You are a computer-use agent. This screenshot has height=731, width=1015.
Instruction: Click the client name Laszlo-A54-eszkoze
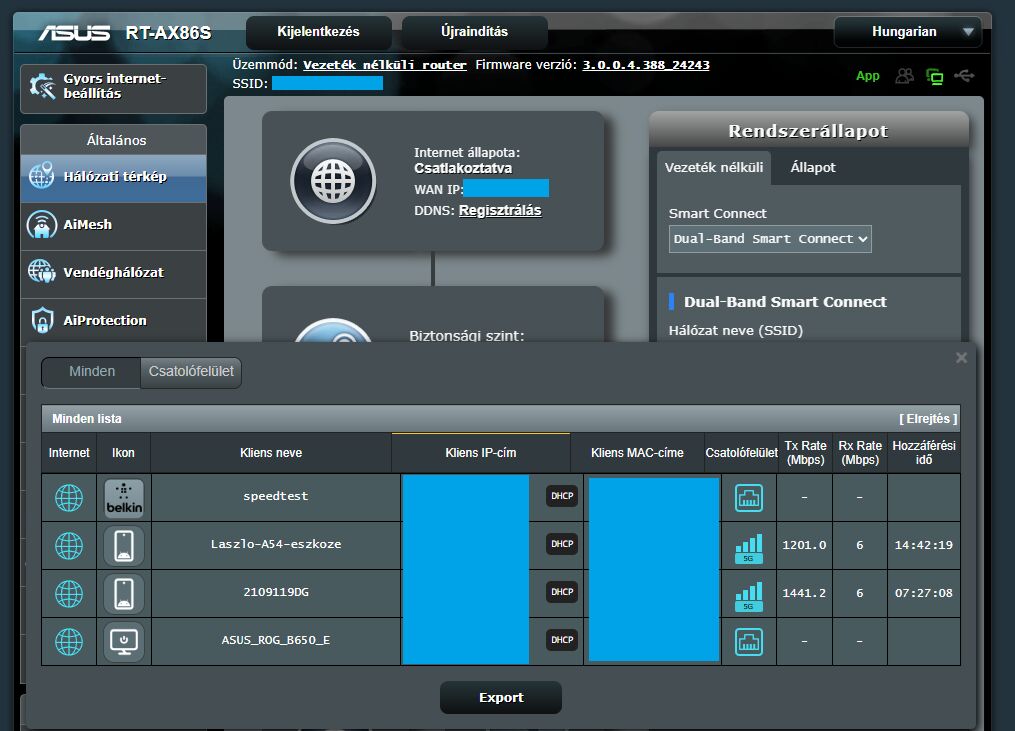point(276,544)
